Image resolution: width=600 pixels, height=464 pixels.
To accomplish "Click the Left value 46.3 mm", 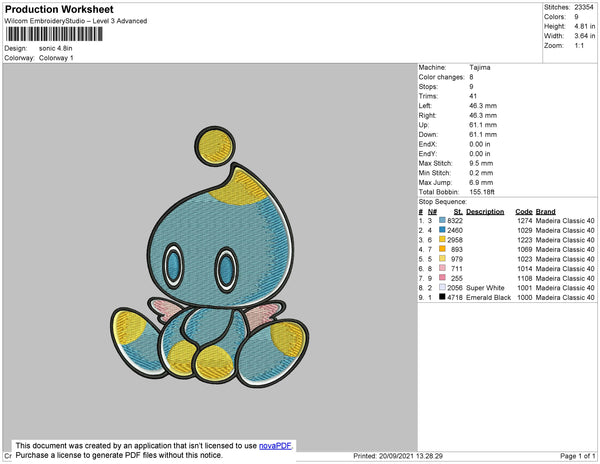I will (483, 106).
